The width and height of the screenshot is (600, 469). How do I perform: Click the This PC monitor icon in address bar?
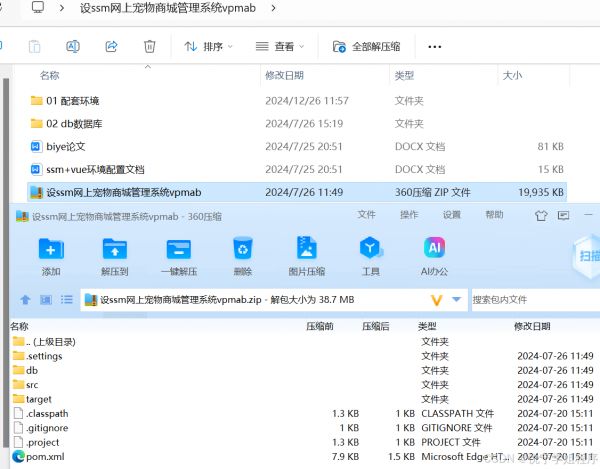[38, 7]
